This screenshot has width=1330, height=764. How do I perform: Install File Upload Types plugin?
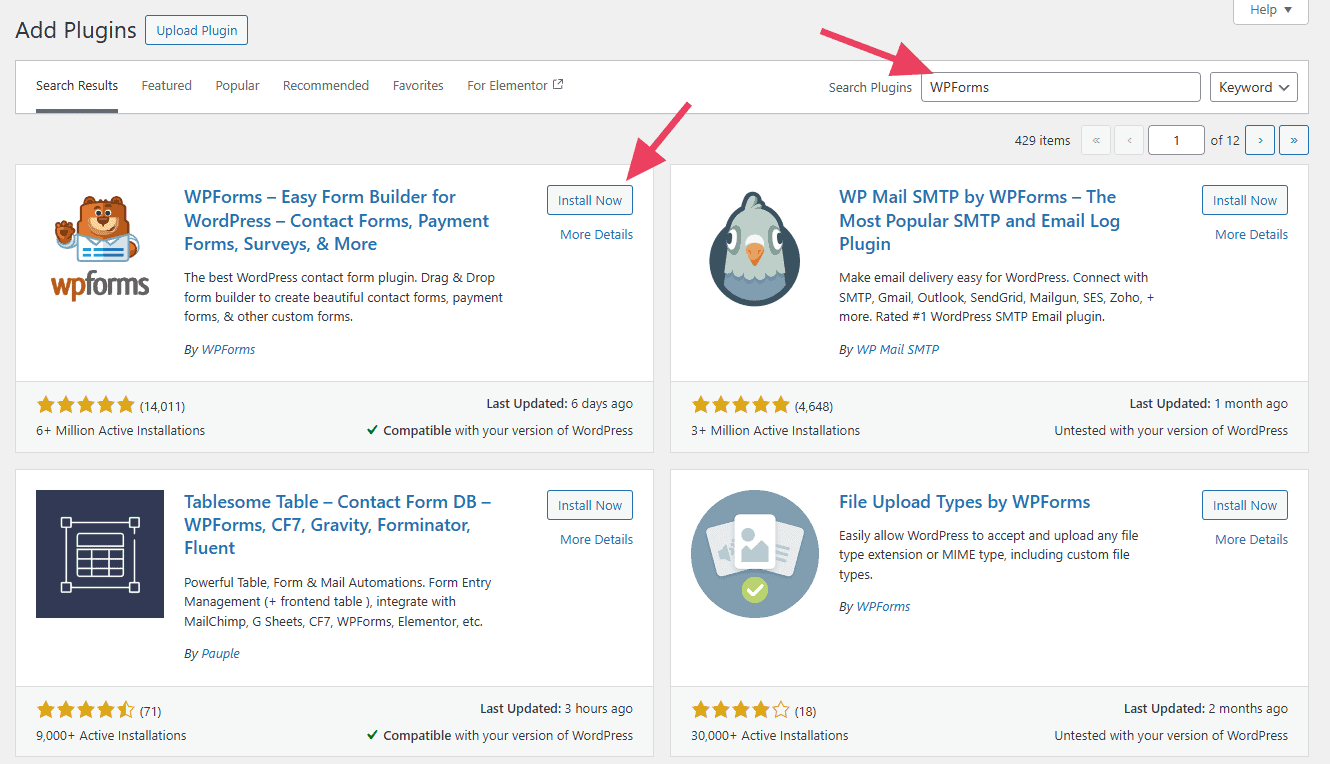(x=1245, y=505)
